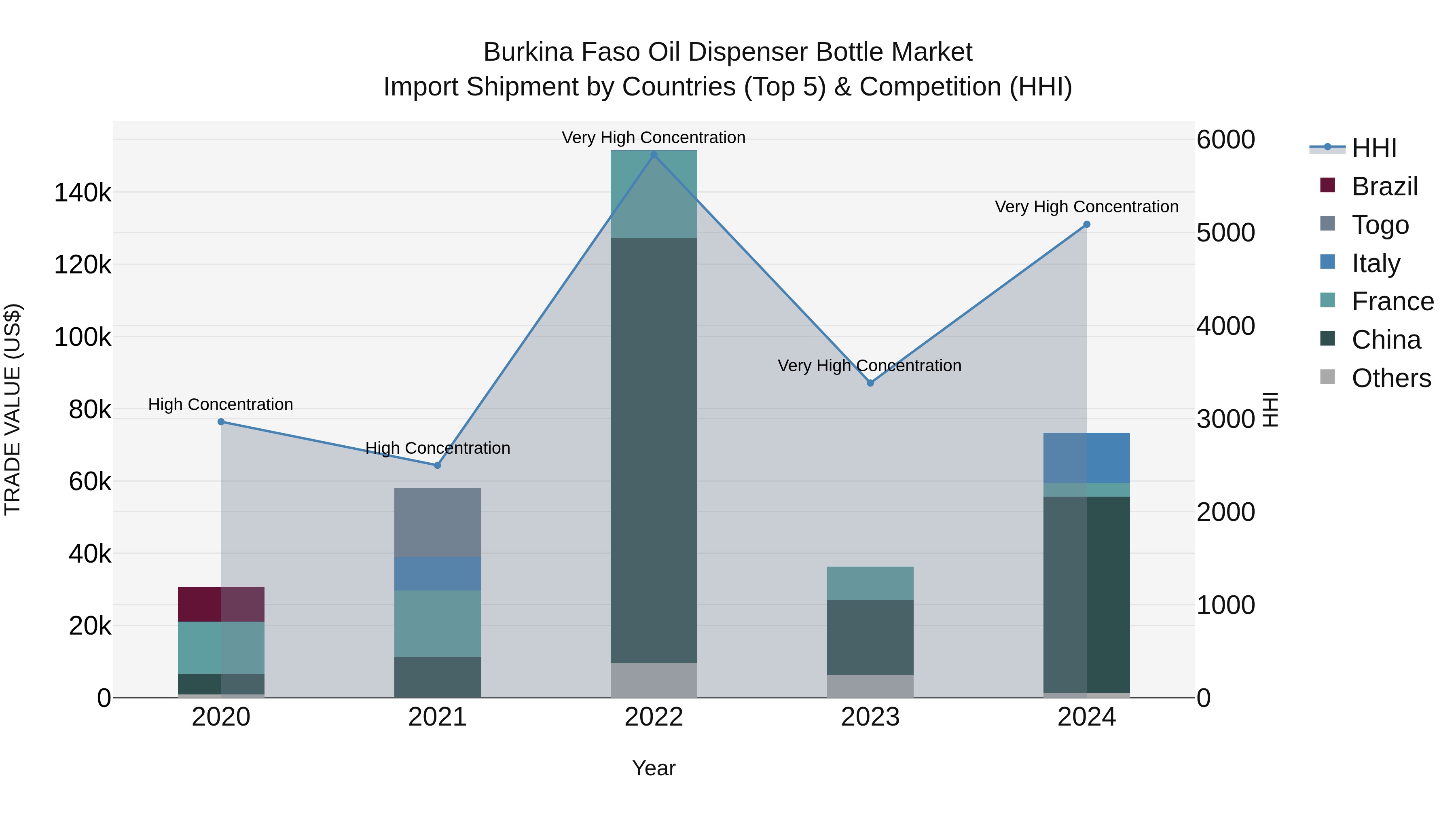Click the 'Year' x-axis title

coord(654,769)
